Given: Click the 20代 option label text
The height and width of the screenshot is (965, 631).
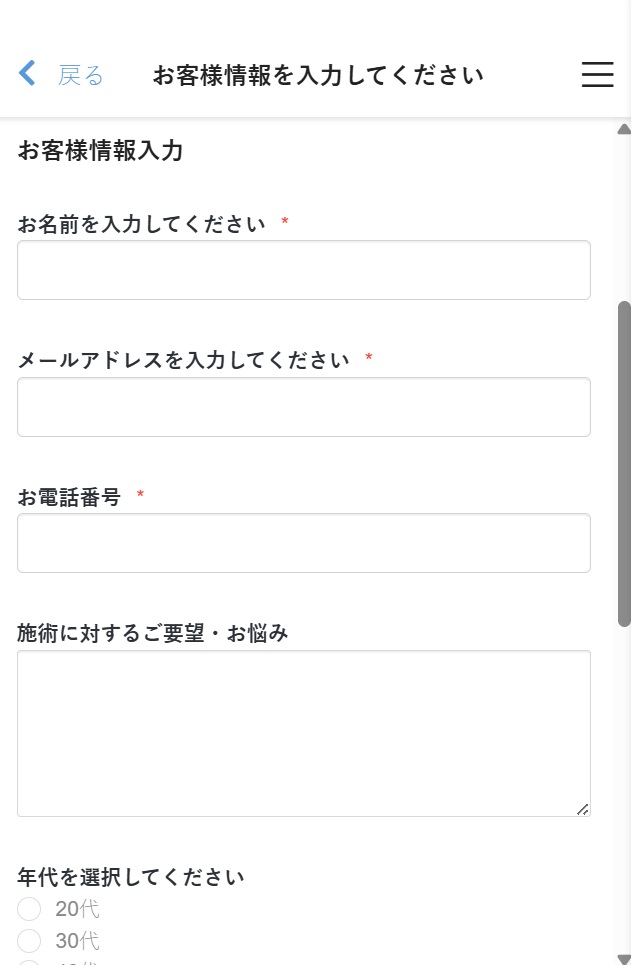Looking at the screenshot, I should tap(77, 908).
